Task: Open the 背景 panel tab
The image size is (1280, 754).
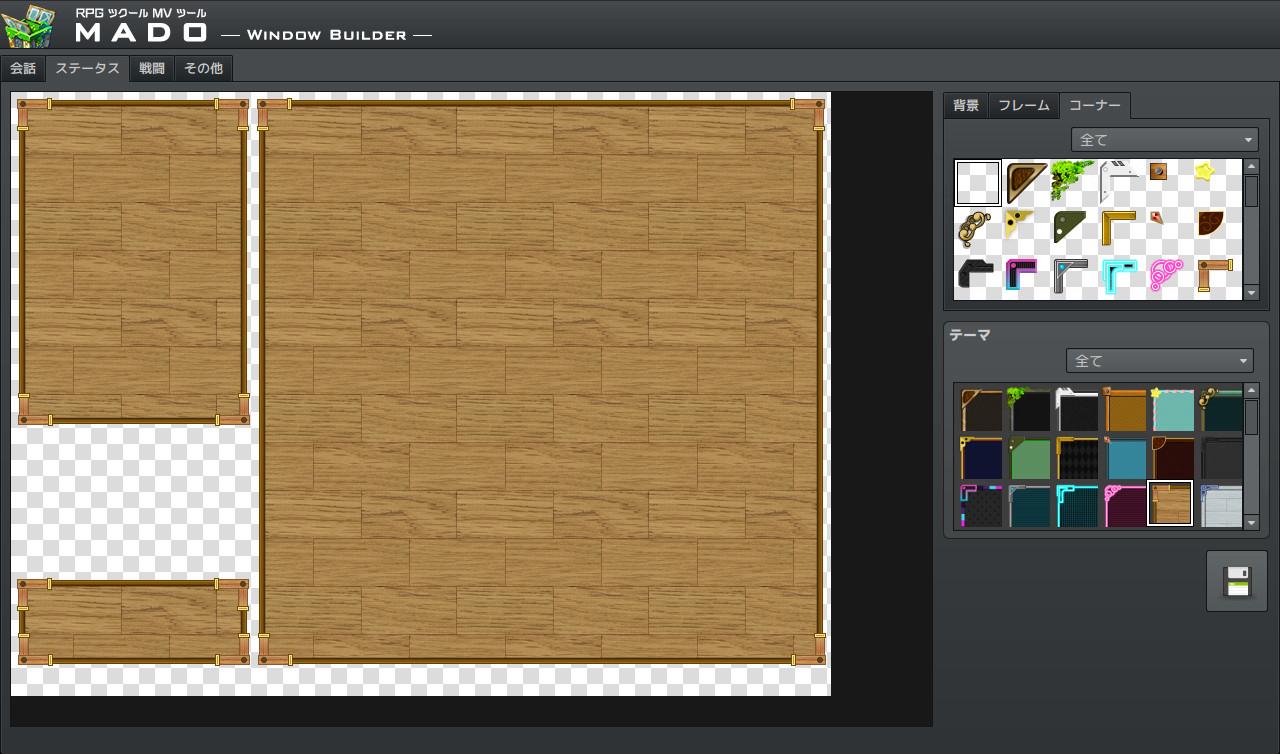Action: click(x=965, y=105)
